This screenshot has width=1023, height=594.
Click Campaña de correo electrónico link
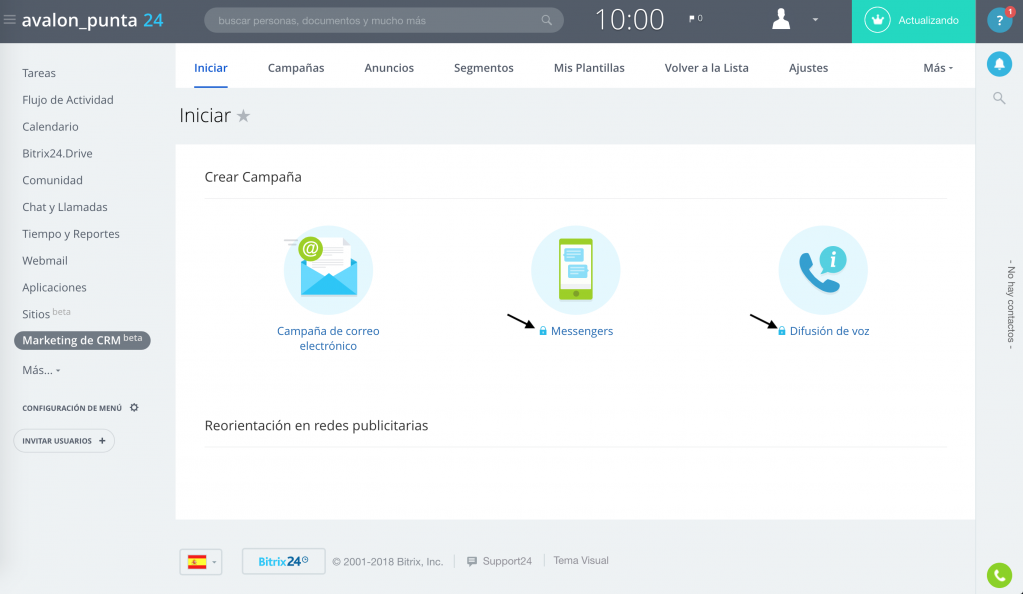pos(328,338)
